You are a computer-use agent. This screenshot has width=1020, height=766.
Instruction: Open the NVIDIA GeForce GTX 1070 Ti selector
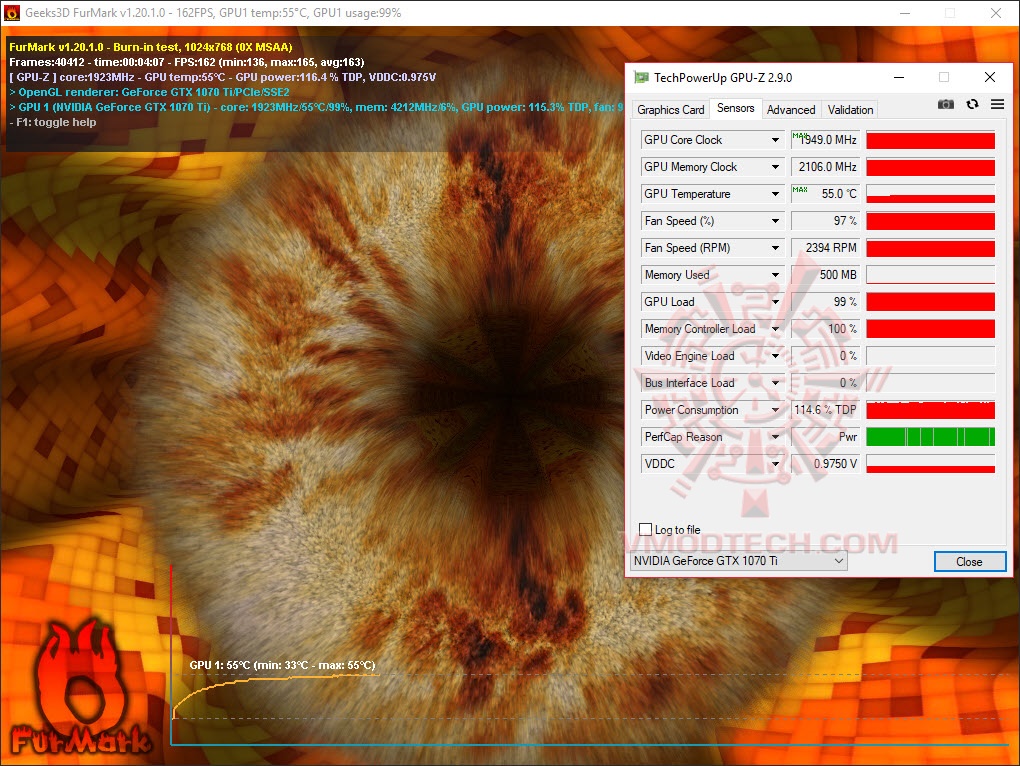738,561
